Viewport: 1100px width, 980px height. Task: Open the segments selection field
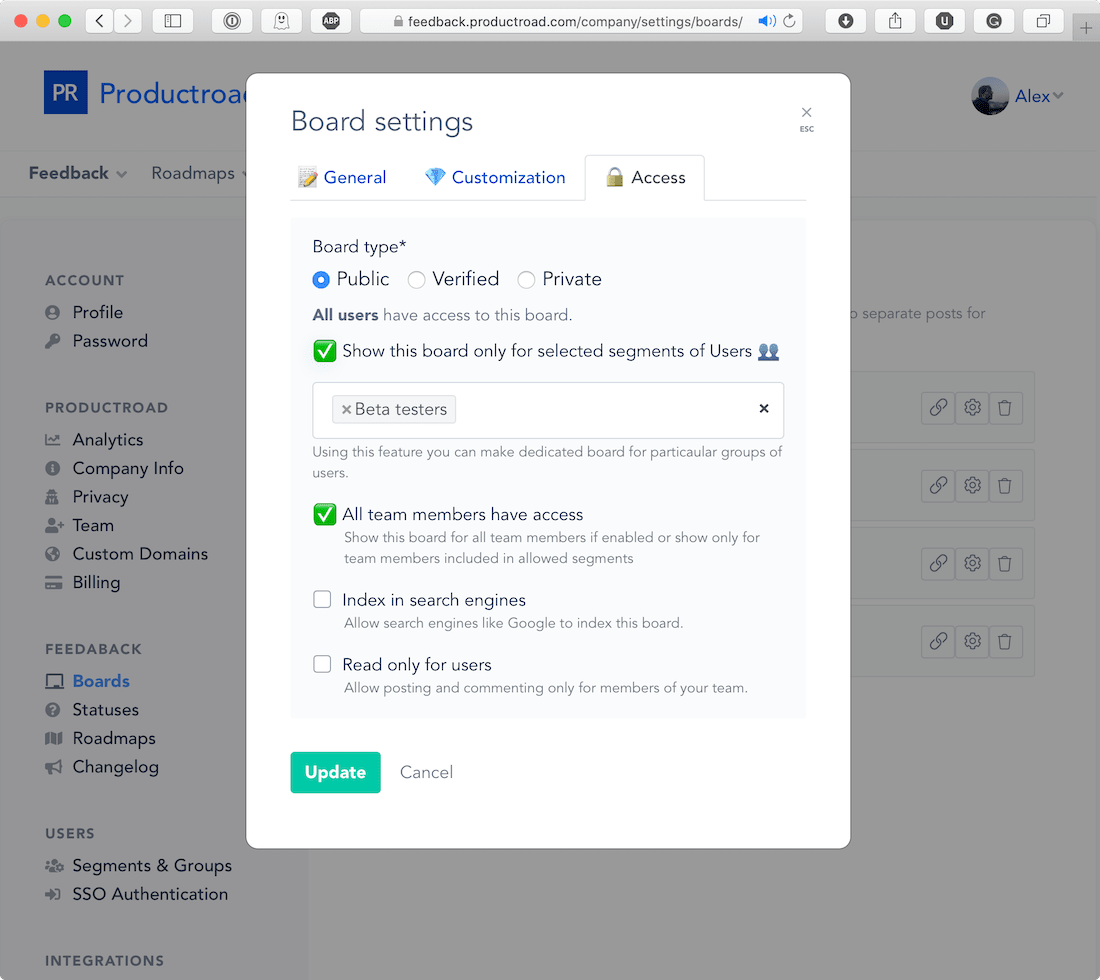(x=548, y=410)
